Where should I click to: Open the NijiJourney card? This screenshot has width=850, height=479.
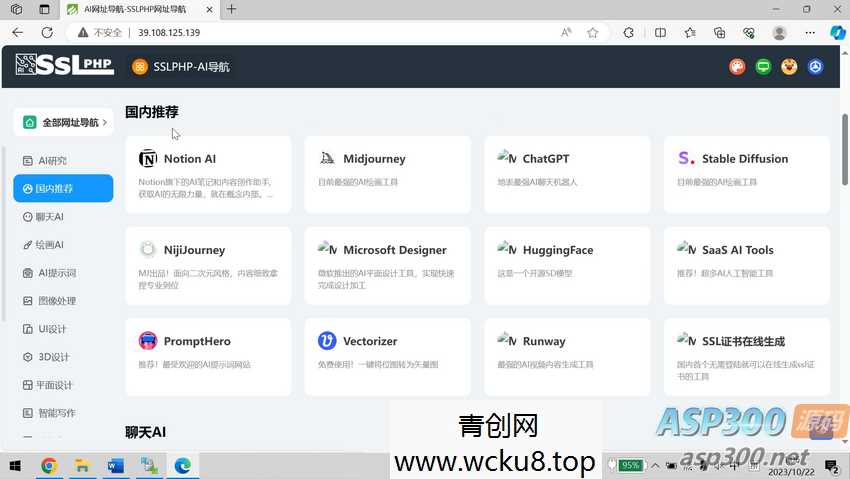[x=208, y=266]
